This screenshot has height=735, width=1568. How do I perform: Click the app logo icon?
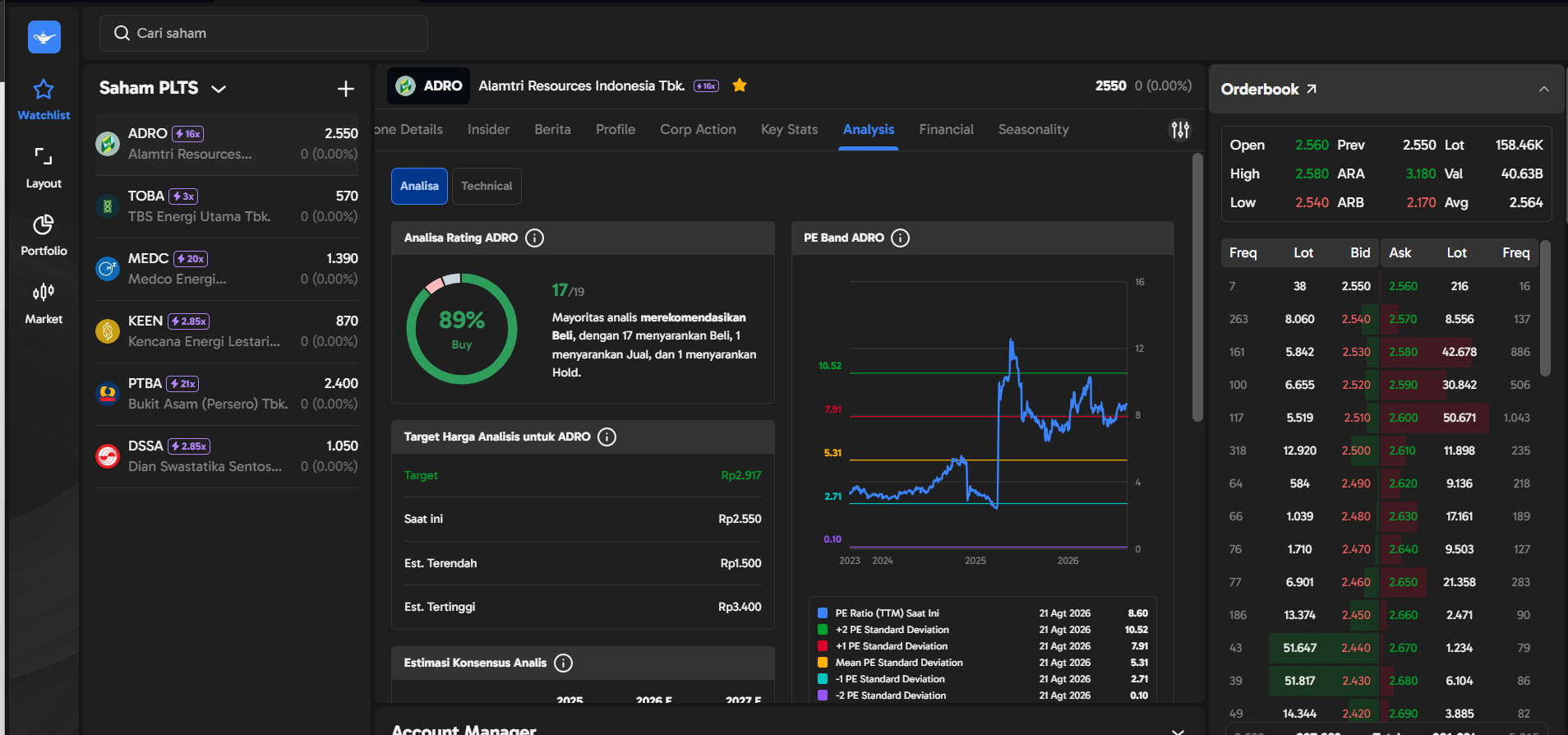(x=44, y=37)
